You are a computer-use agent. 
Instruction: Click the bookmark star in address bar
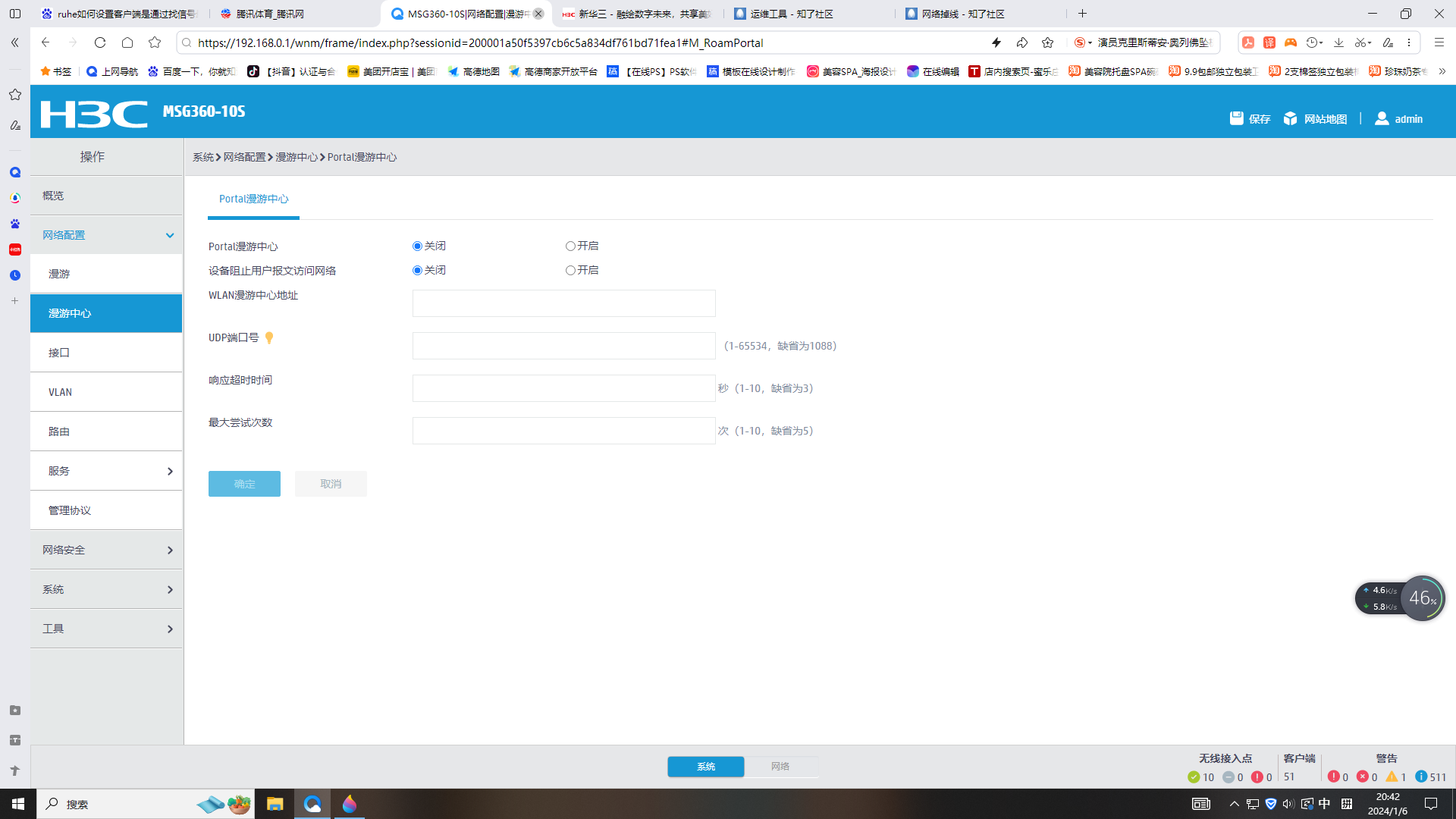[1047, 42]
